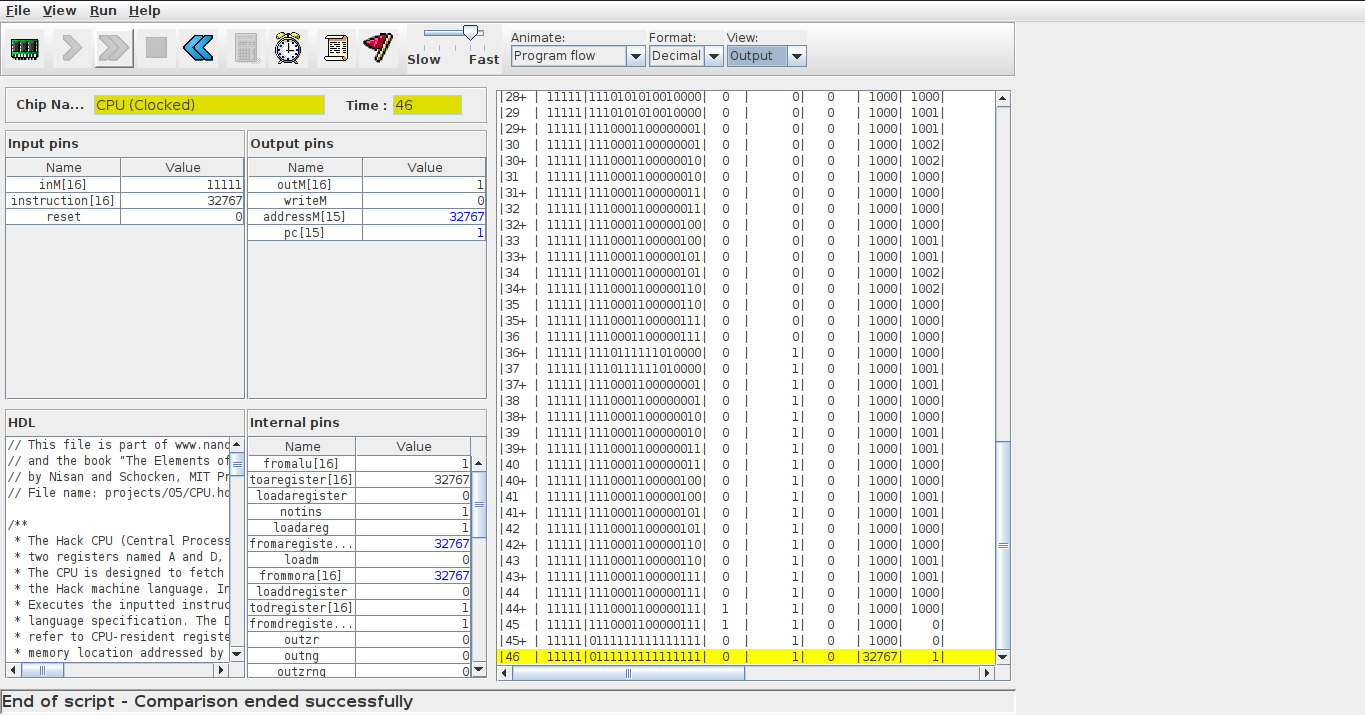
Task: Click the Slow/Fast speed slider handle
Action: (x=470, y=33)
